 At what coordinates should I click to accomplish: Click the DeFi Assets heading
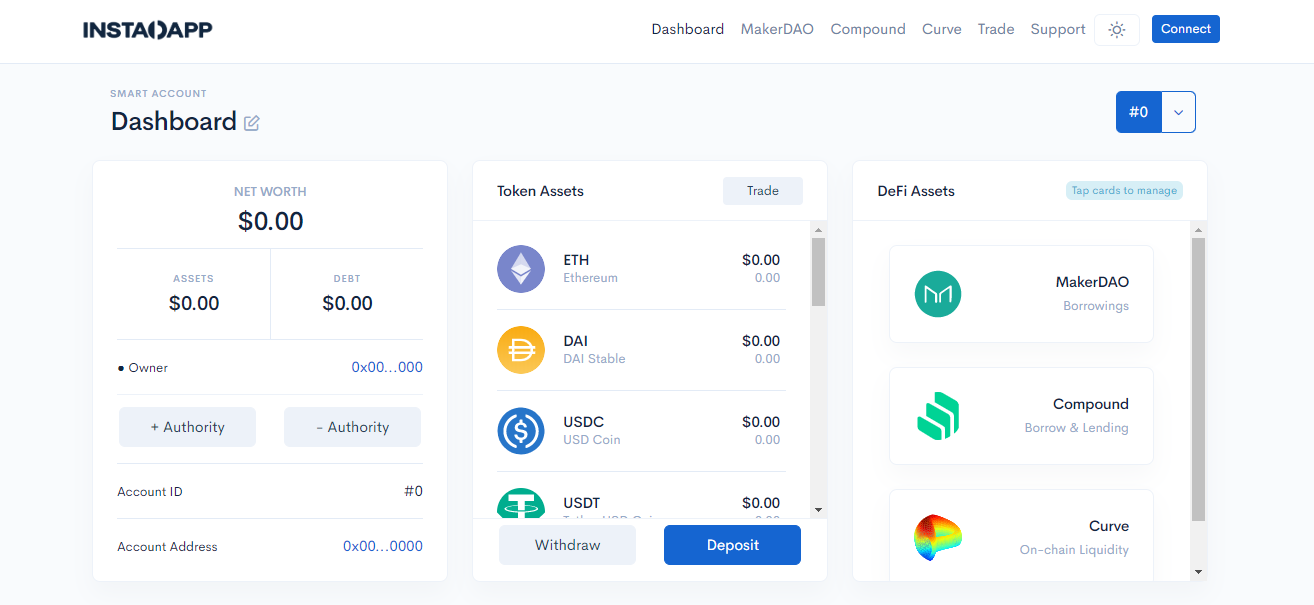pyautogui.click(x=916, y=191)
